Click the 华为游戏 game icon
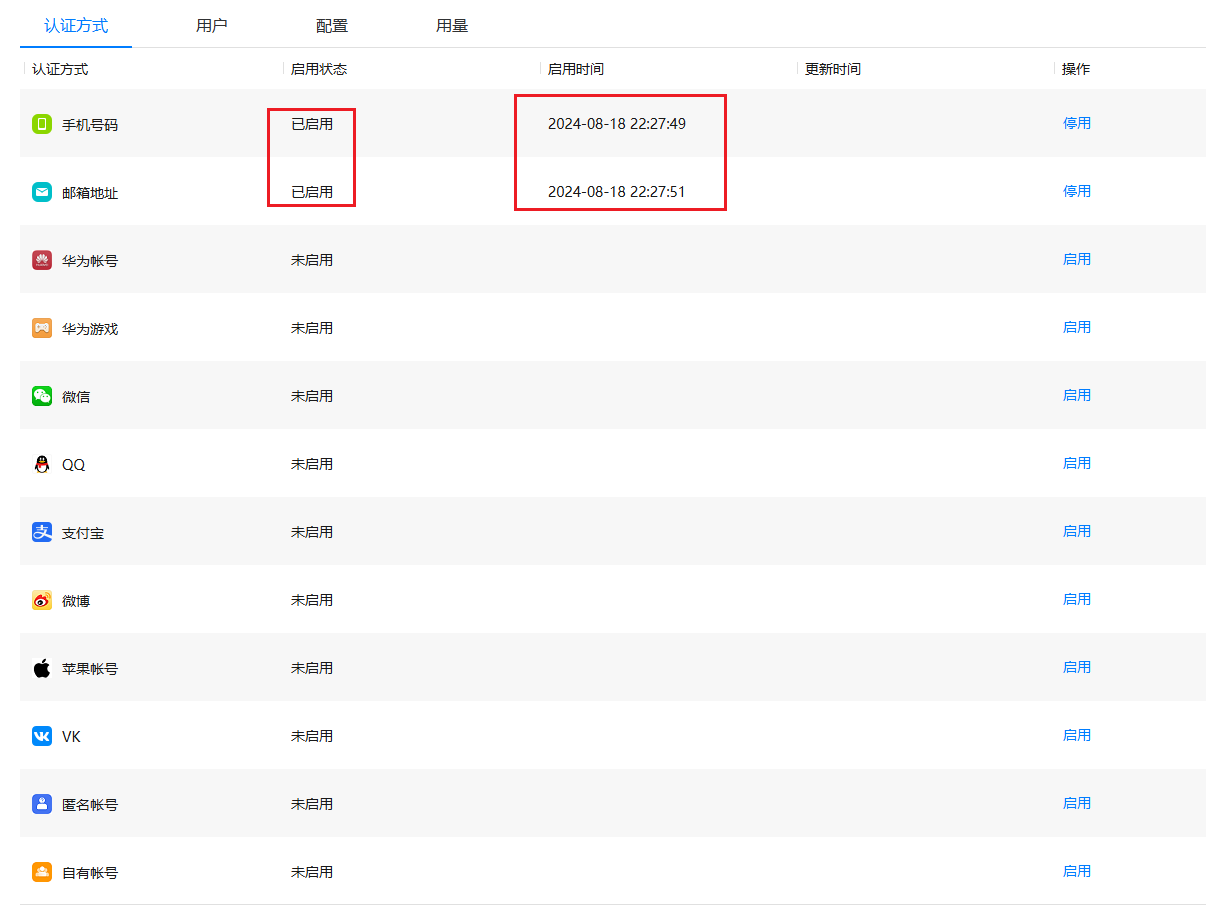 [41, 326]
